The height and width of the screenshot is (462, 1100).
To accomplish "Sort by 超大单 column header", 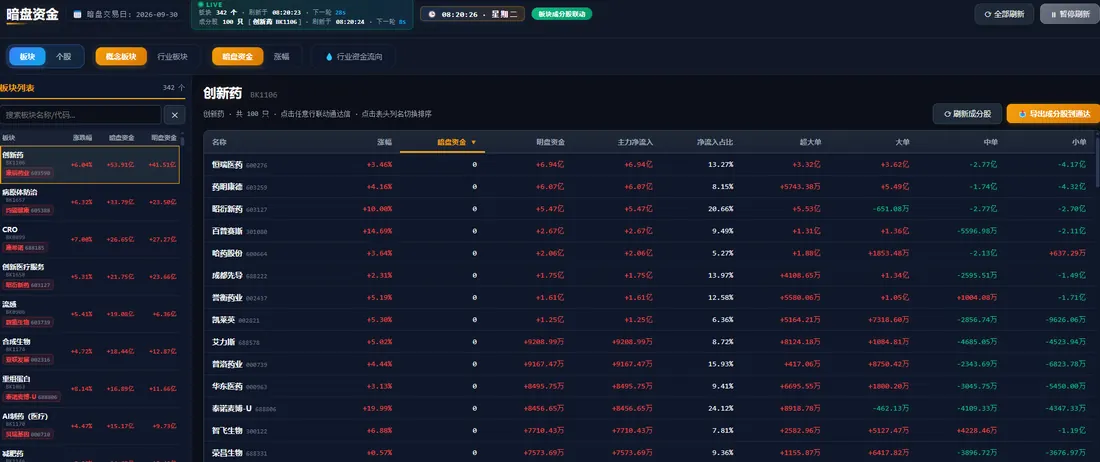I will [810, 142].
